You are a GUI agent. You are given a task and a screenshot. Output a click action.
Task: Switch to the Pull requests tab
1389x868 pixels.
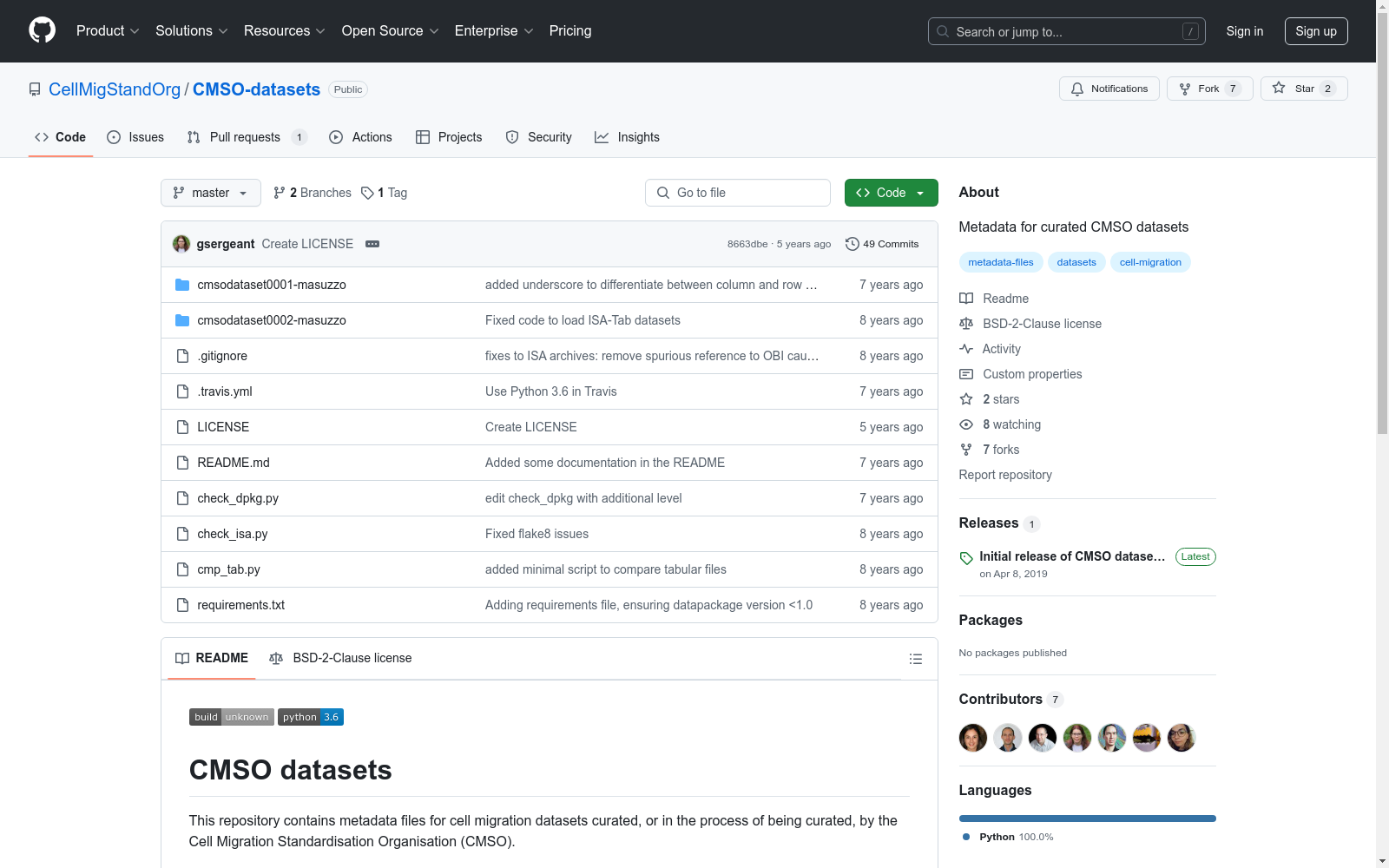[247, 137]
